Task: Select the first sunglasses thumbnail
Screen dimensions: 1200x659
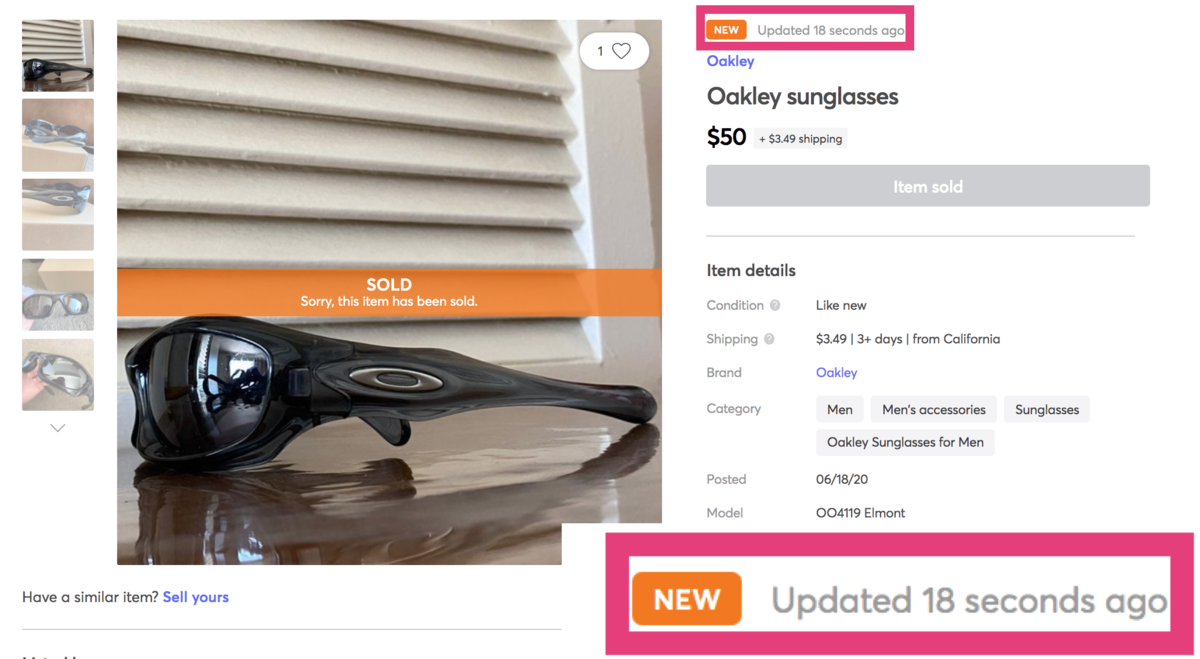Action: tap(58, 56)
